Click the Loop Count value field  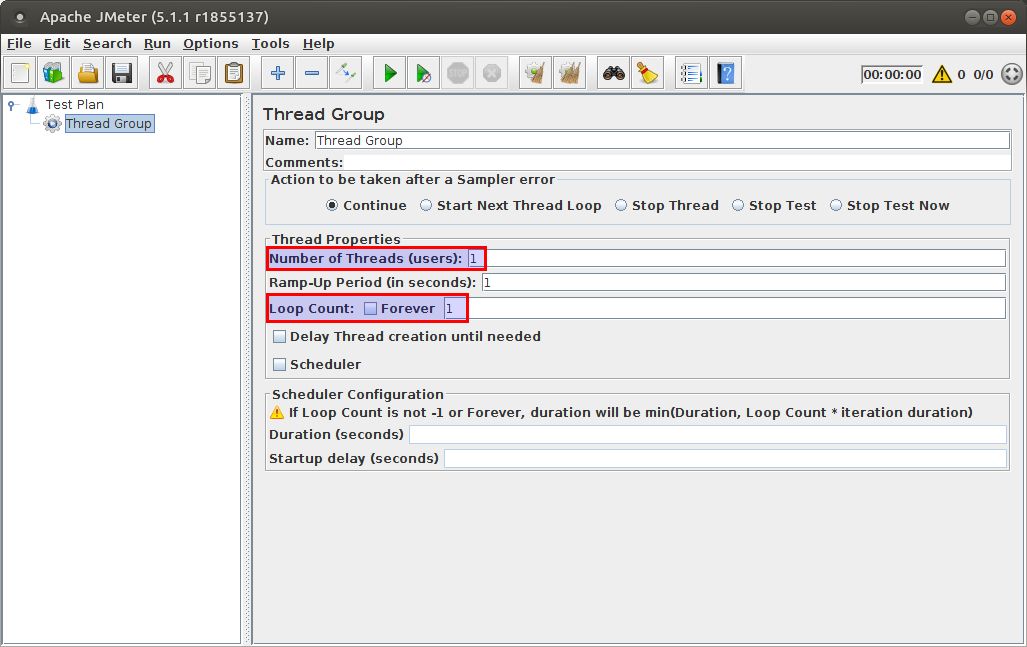[724, 308]
